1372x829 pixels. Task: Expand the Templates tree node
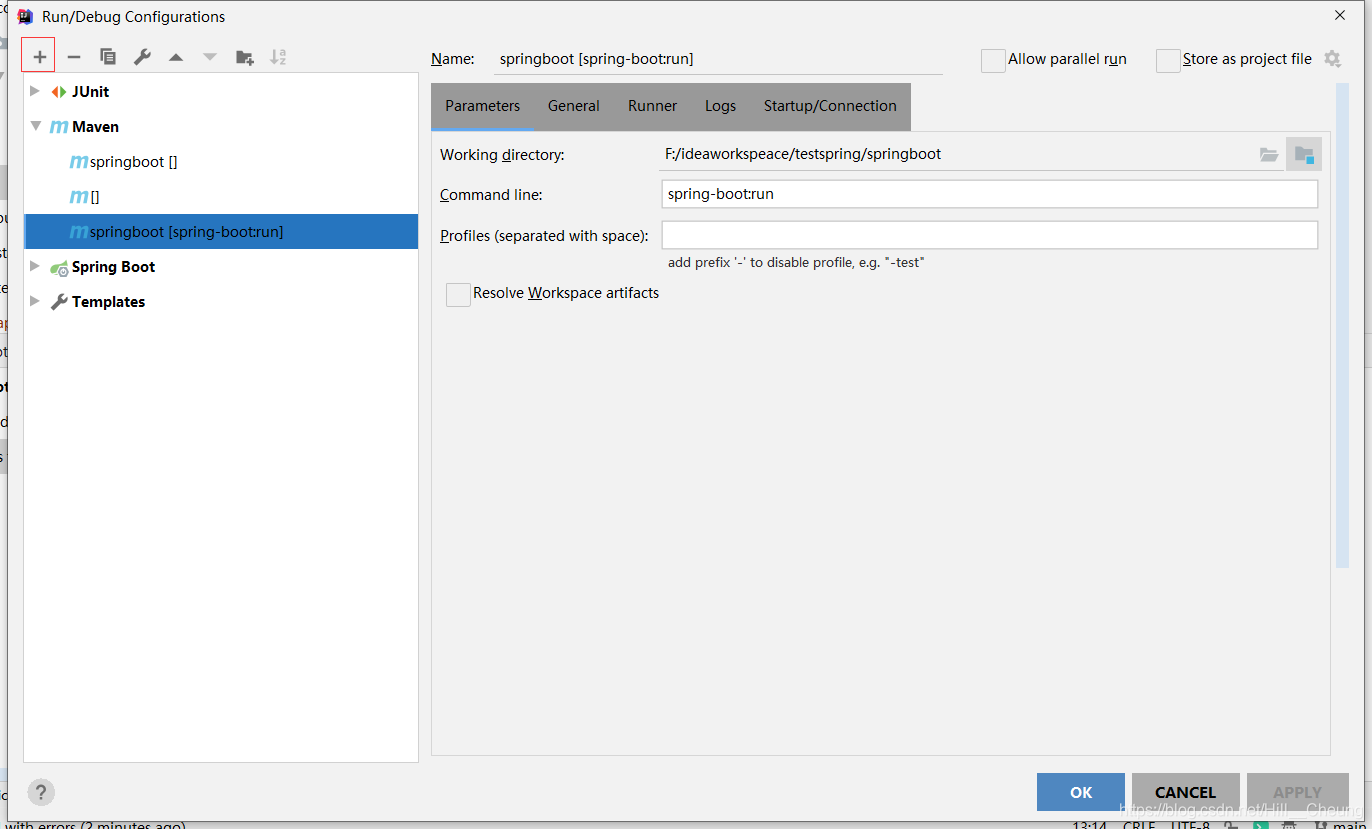[x=35, y=301]
